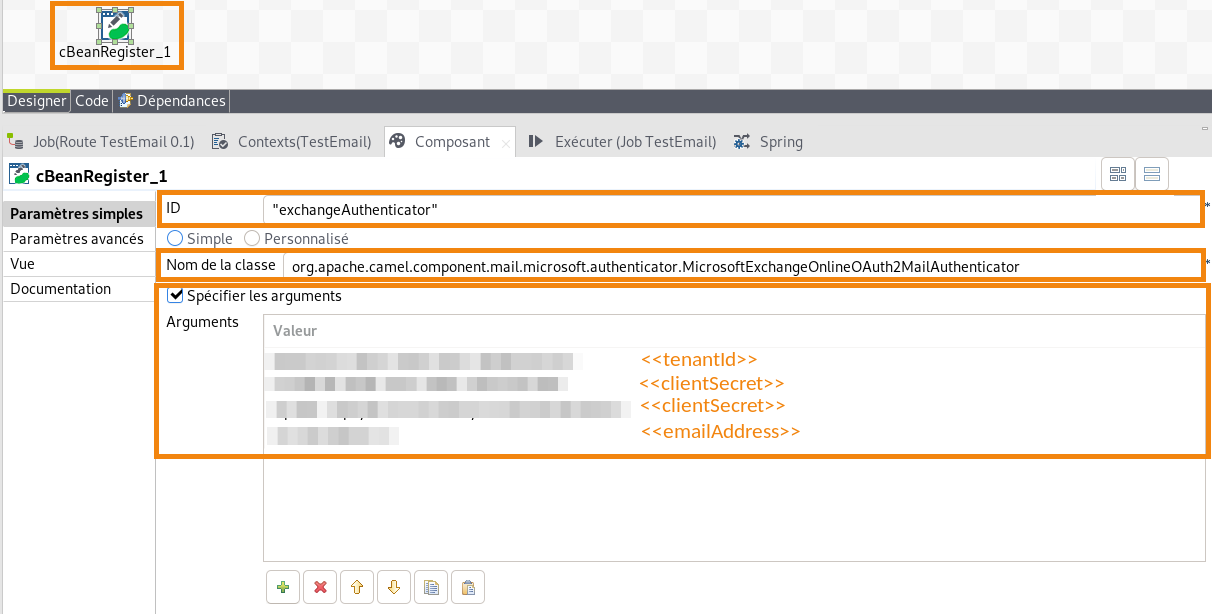Move an argument up with the yellow up-arrow icon
This screenshot has height=614, width=1212.
click(x=357, y=587)
